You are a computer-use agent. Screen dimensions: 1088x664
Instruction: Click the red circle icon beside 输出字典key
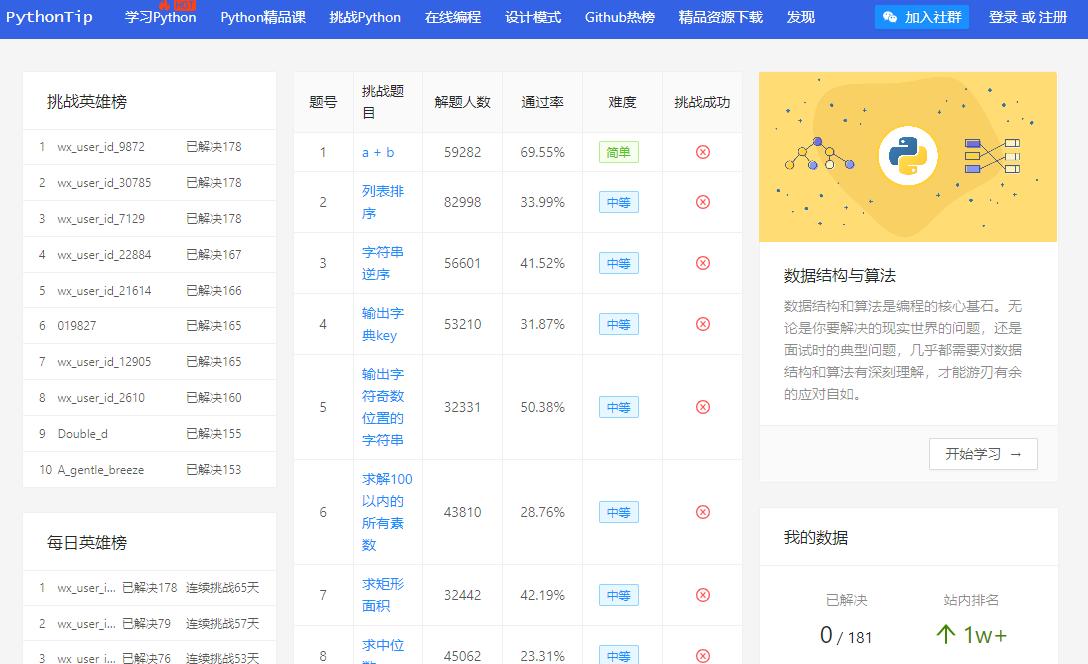pos(704,324)
